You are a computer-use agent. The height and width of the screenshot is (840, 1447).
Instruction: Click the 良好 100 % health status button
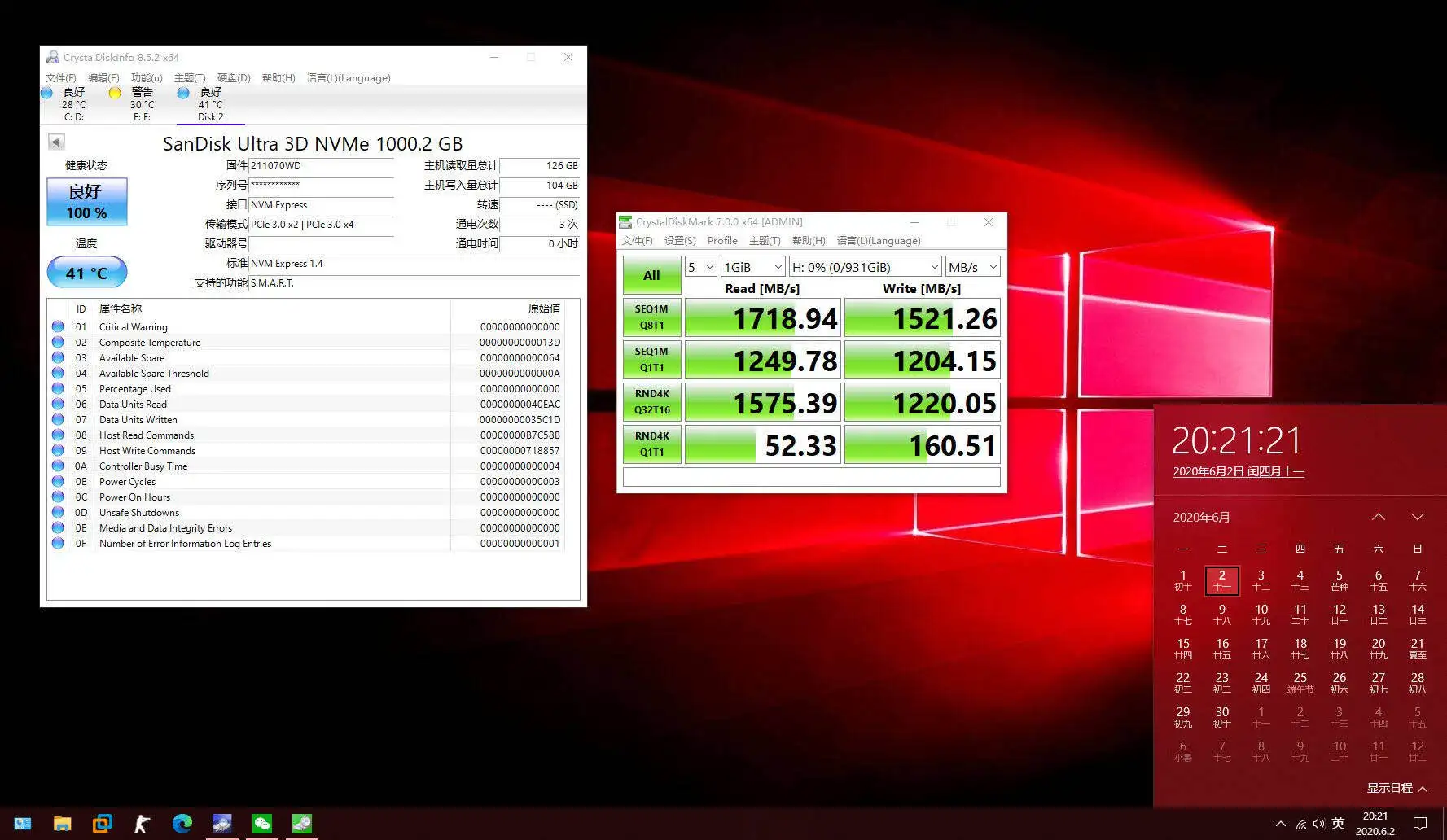(x=87, y=202)
